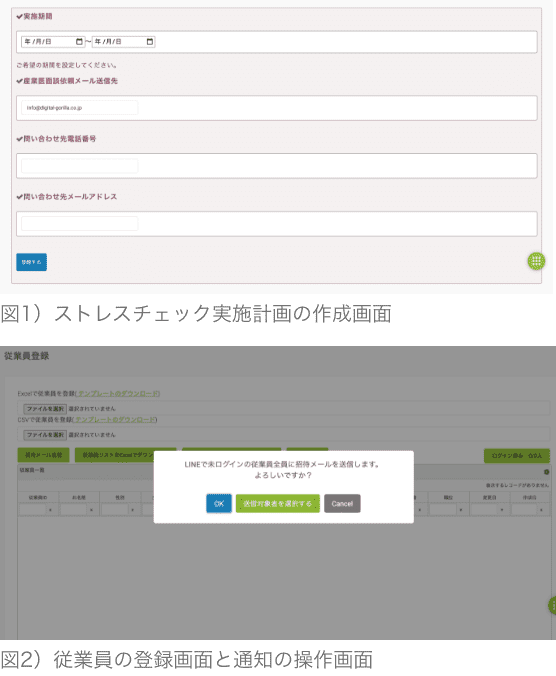556x676 pixels.
Task: Open the calendar picker for end date
Action: (x=150, y=42)
